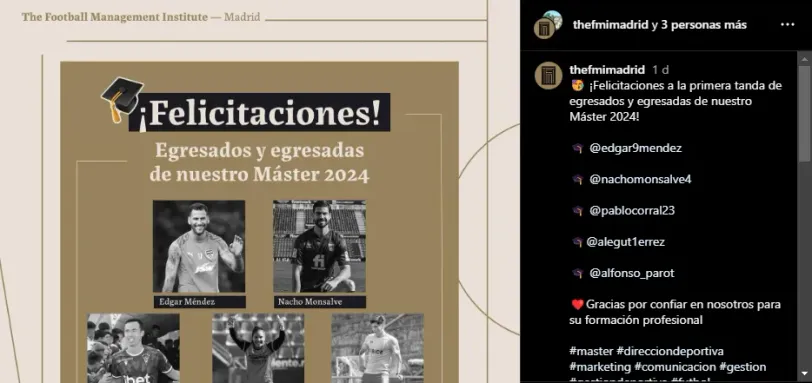Click the party face emoji in caption

click(577, 85)
